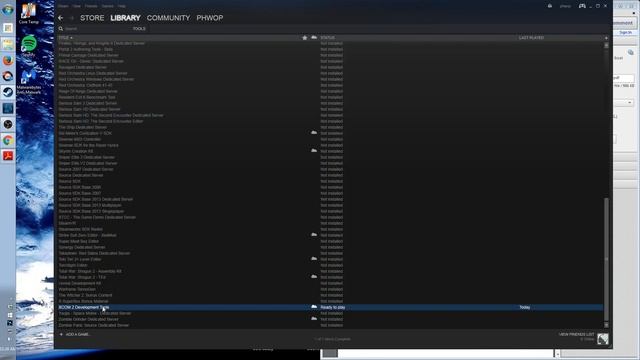Click the cloud icon on the Zombie Grinder row
This screenshot has width=640, height=360.
tap(314, 319)
